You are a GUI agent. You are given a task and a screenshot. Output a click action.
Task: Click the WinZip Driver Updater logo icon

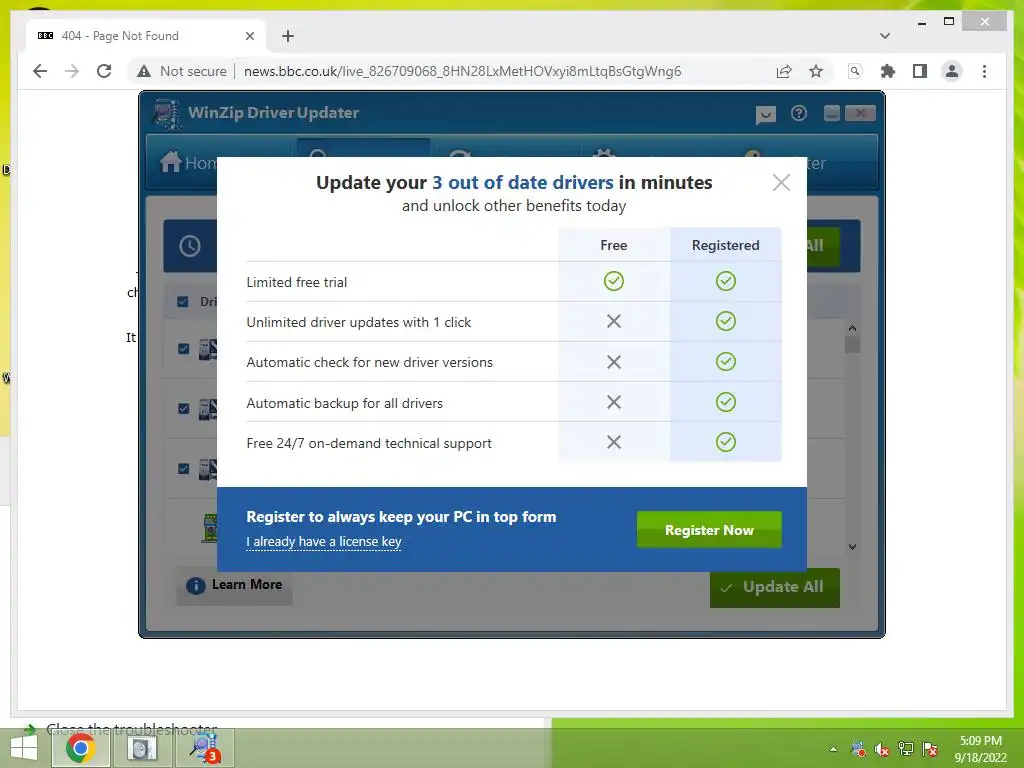click(x=167, y=114)
